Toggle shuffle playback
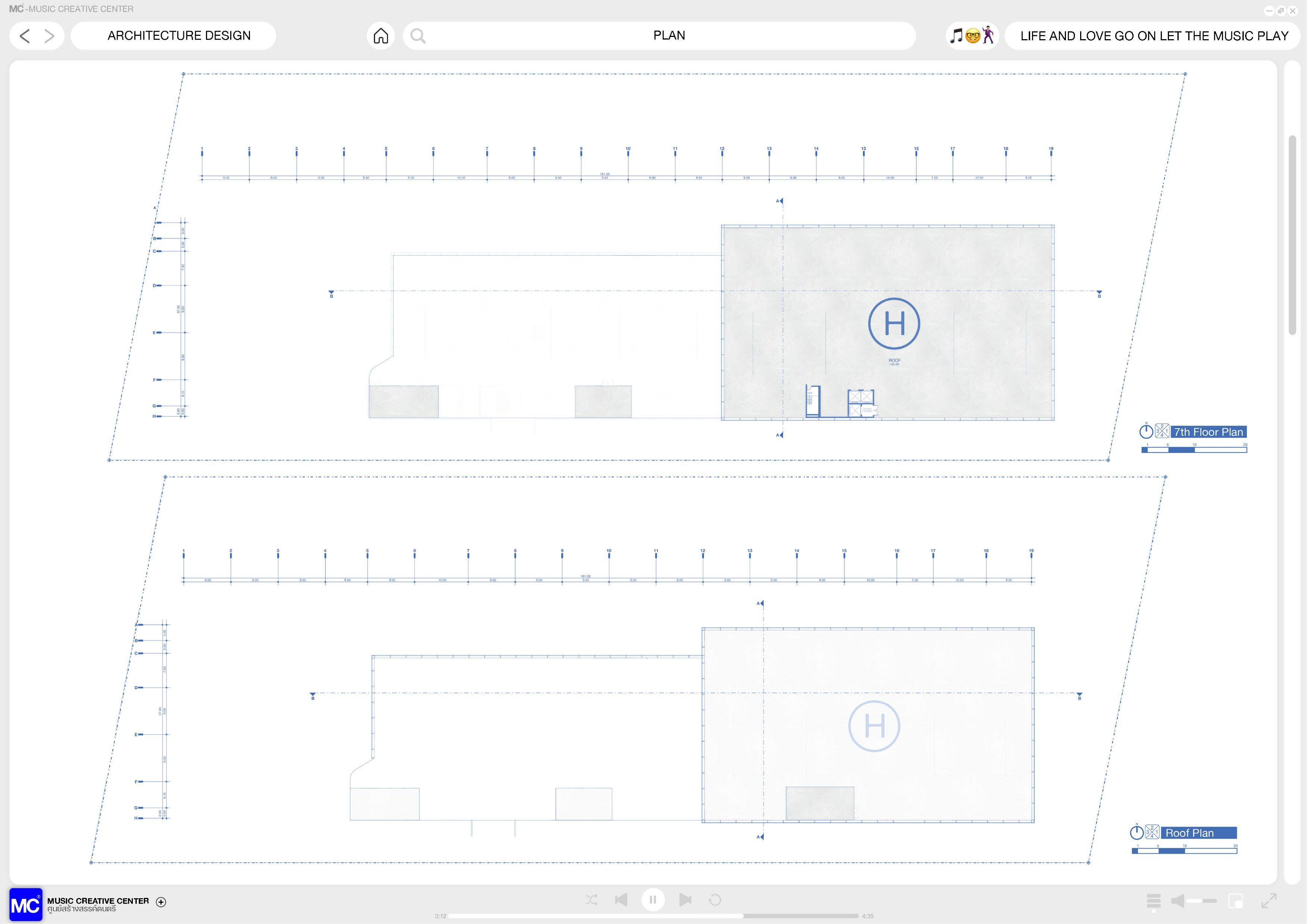1307x924 pixels. [x=591, y=899]
